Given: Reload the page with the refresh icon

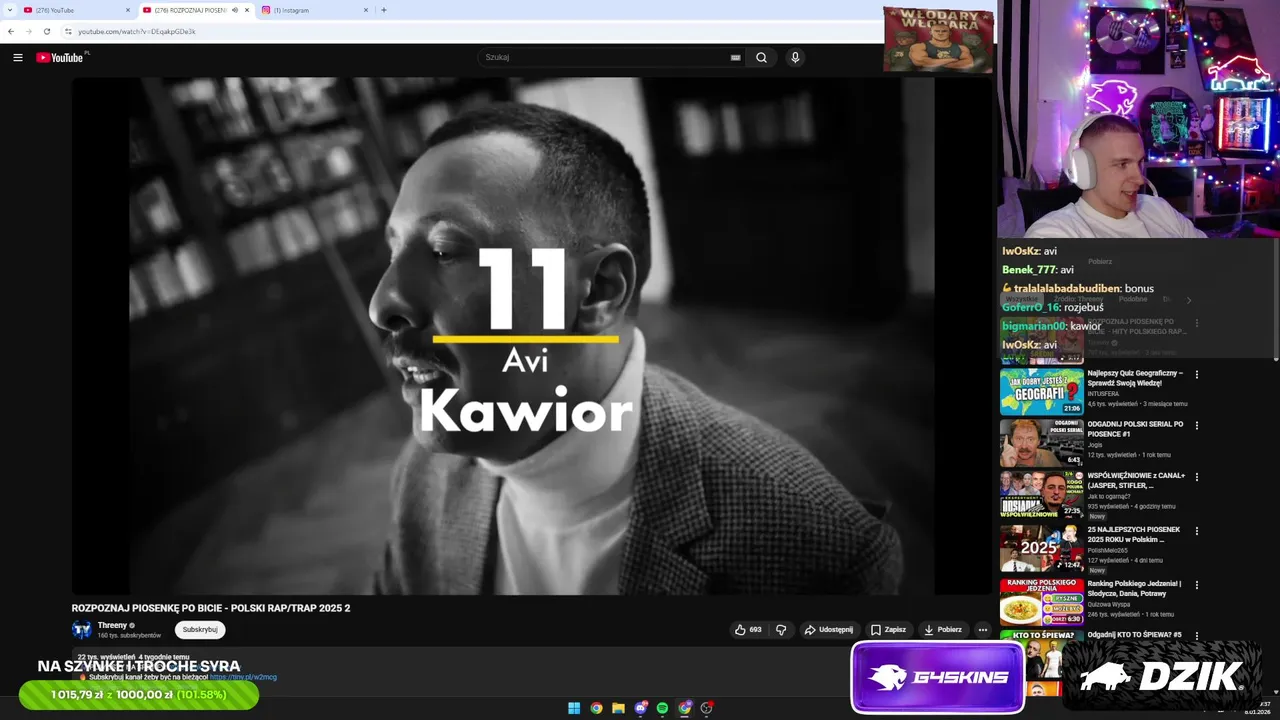Looking at the screenshot, I should coord(46,32).
